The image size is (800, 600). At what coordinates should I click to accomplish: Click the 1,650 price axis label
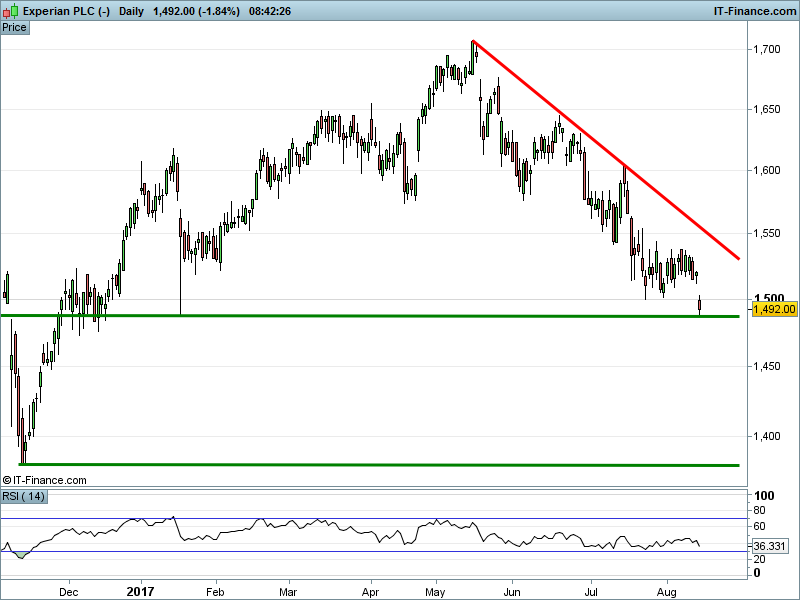coord(767,110)
